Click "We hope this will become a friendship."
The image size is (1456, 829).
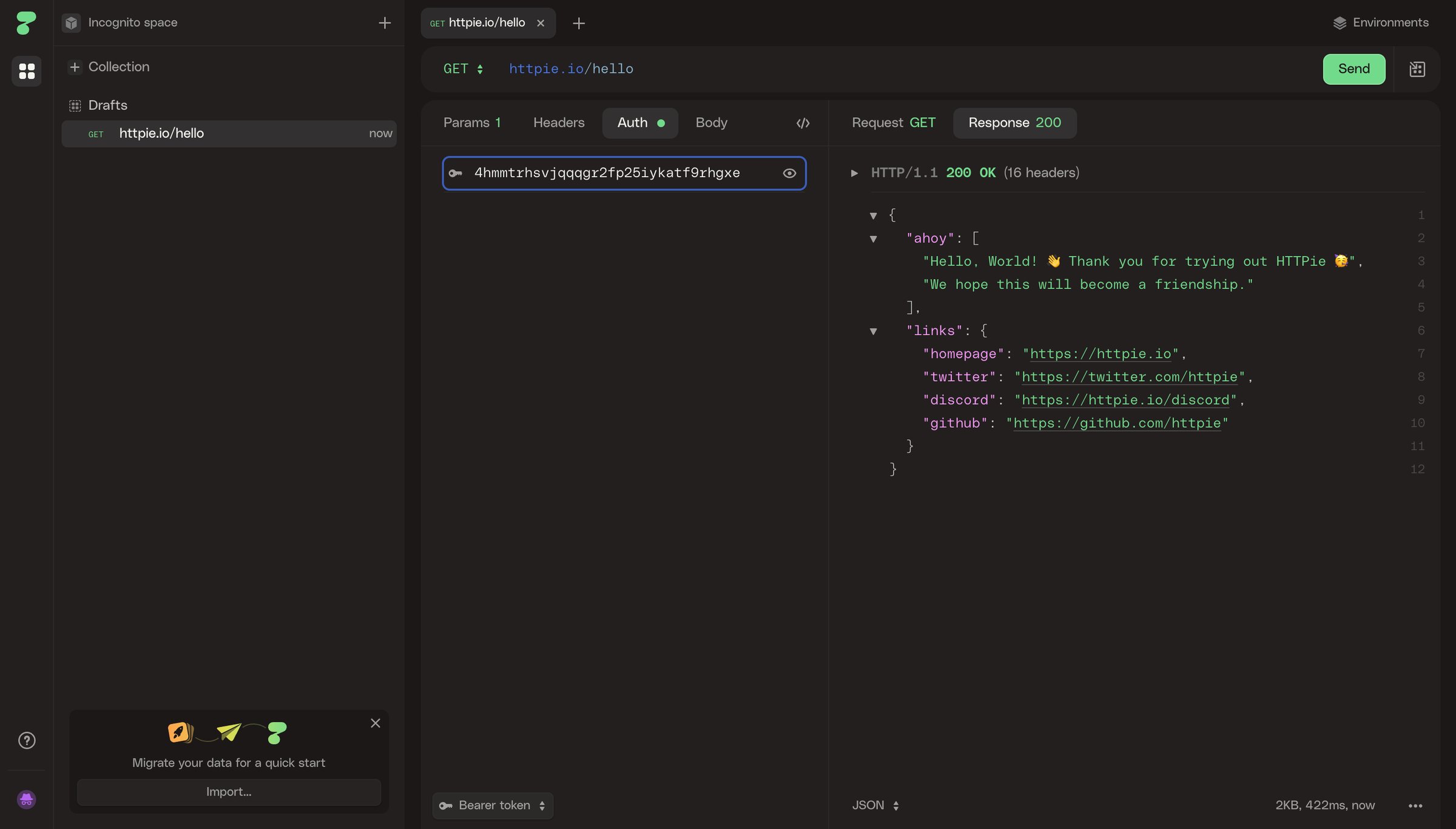click(x=1088, y=285)
